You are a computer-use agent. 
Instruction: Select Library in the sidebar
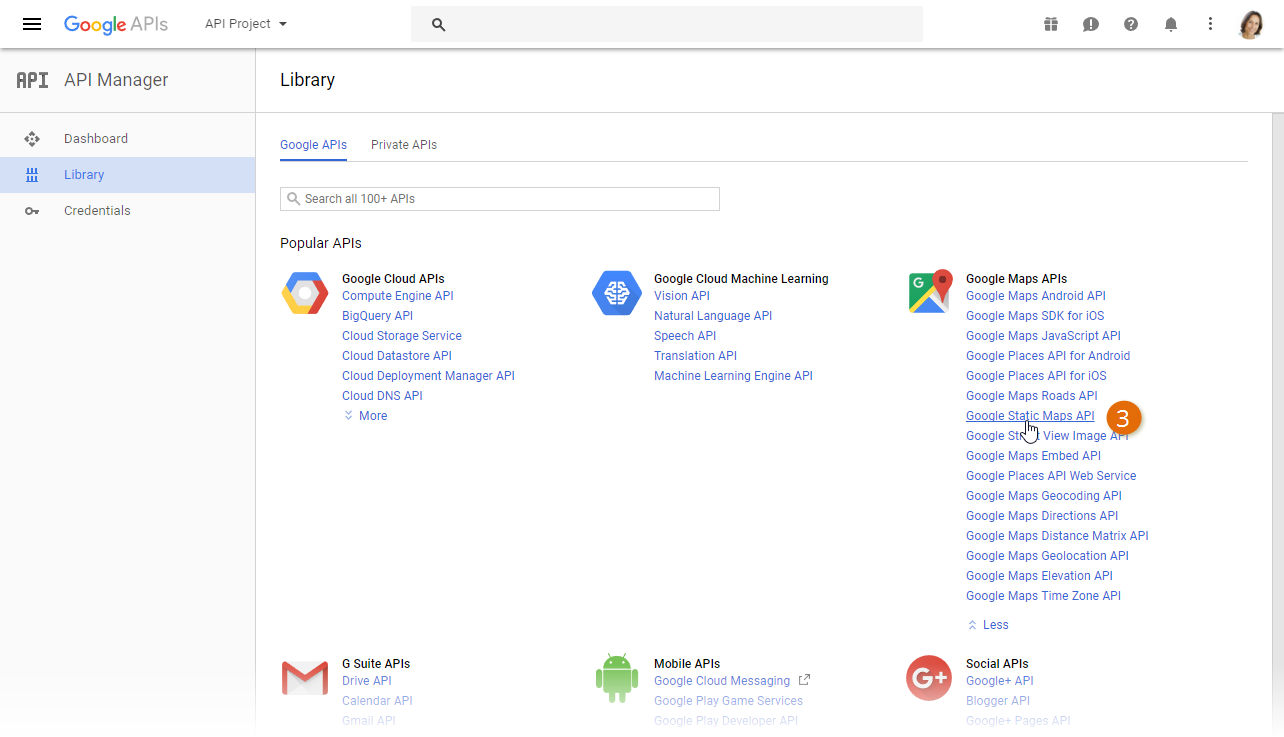[127, 175]
